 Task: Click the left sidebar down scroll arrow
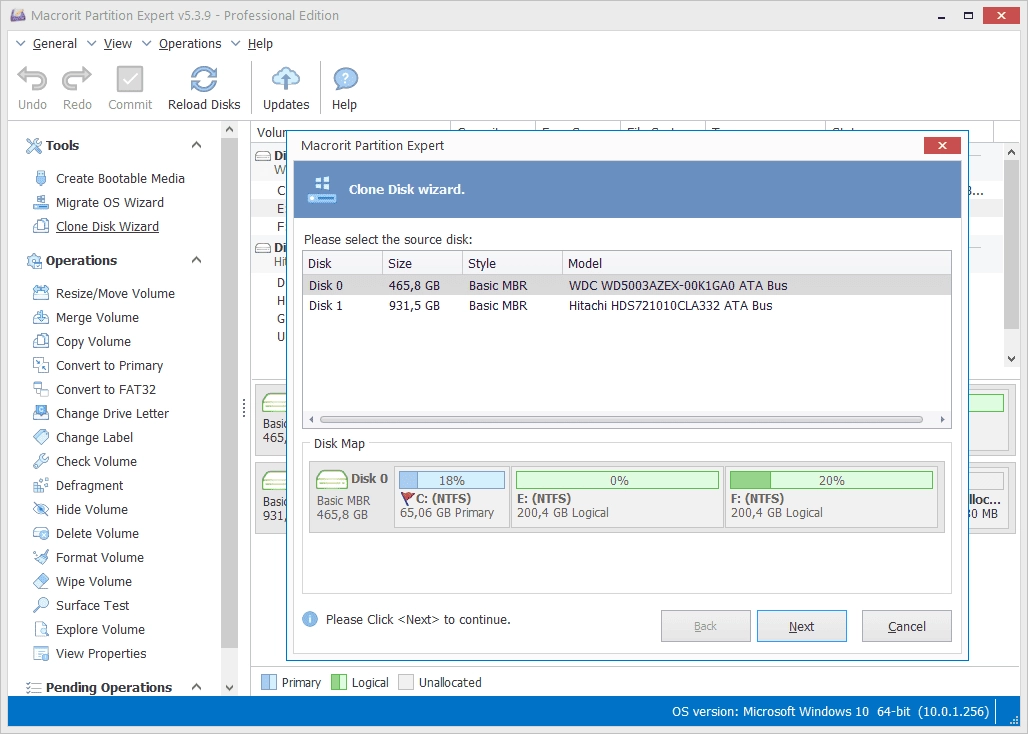[x=229, y=687]
